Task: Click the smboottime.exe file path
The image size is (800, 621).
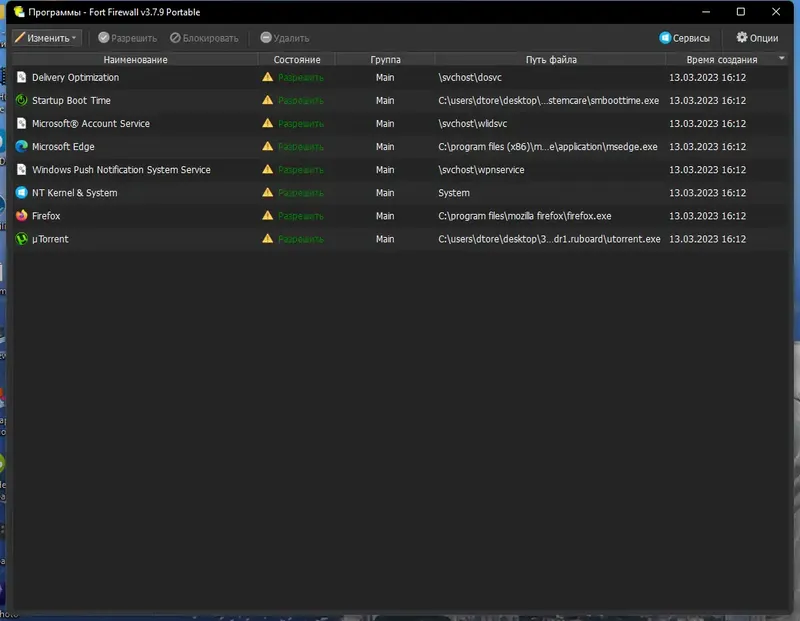Action: 548,101
